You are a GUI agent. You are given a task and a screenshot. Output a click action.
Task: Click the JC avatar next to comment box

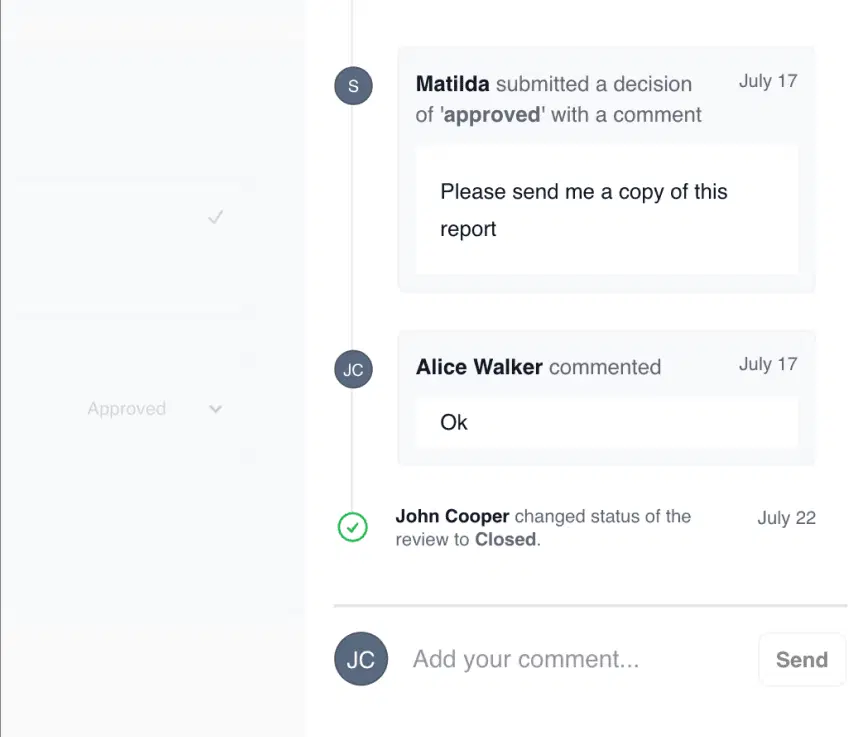[x=361, y=659]
